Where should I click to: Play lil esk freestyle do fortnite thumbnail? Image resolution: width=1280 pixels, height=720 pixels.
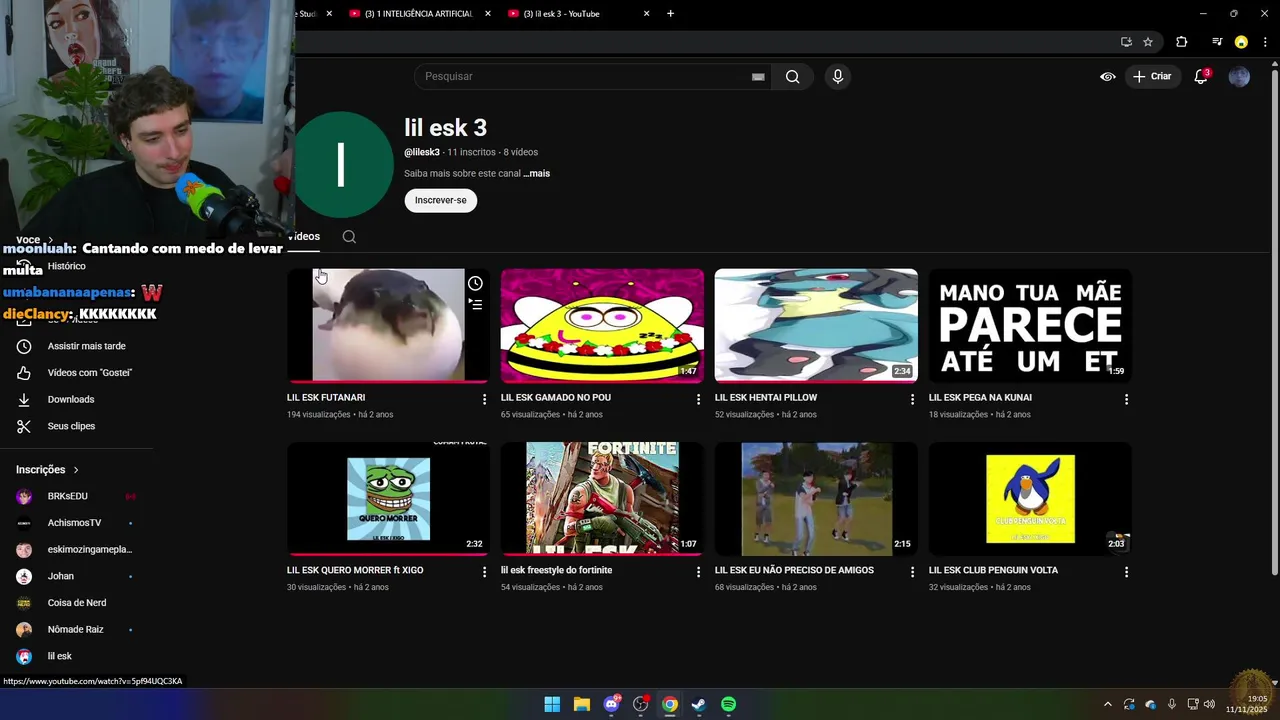coord(602,498)
